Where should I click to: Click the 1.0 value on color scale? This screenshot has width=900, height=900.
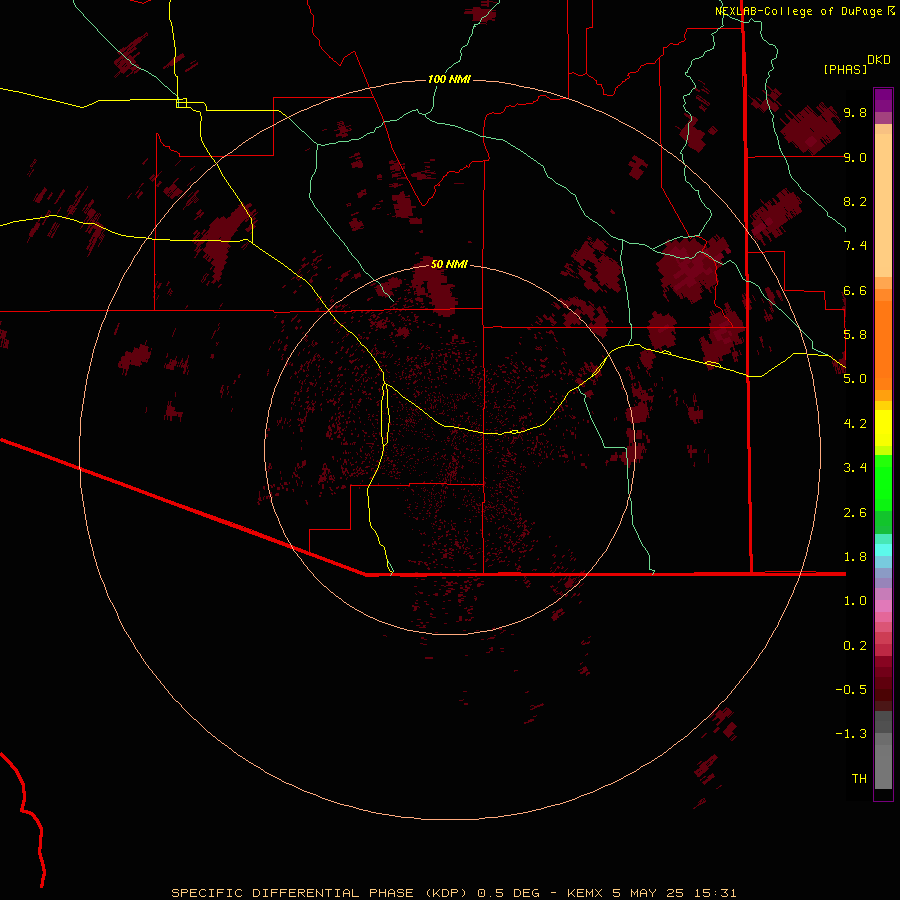coord(855,601)
